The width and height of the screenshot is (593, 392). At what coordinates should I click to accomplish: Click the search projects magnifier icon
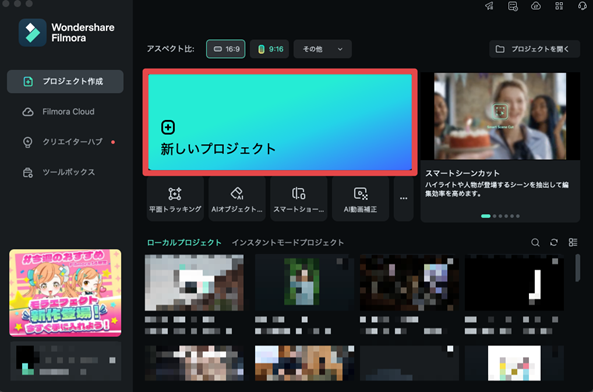click(x=535, y=242)
